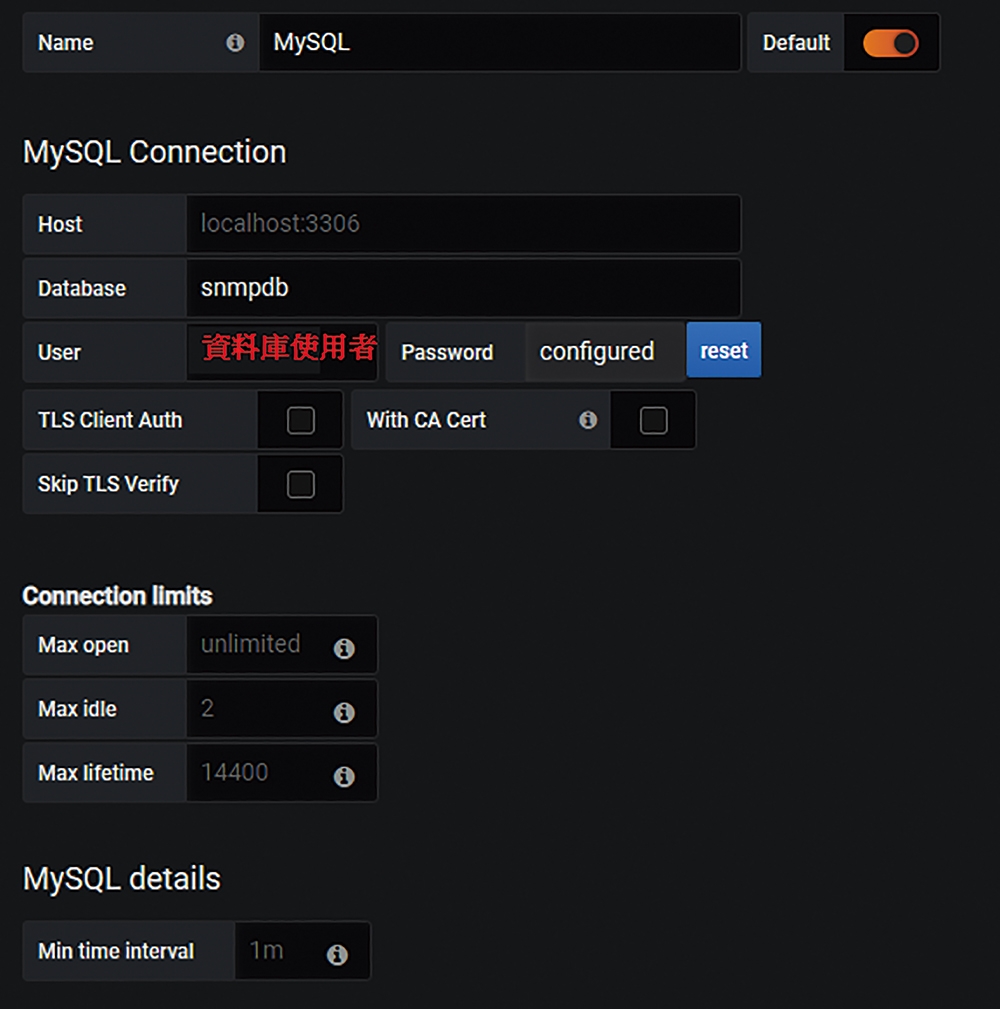Click the Max open info icon
Screen dimensions: 1000x1009
pos(344,648)
